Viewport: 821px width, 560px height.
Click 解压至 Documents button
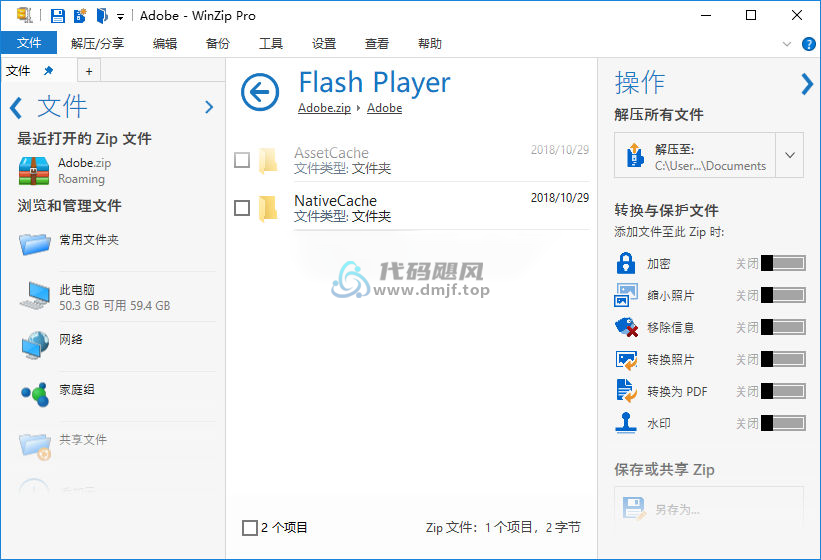695,155
